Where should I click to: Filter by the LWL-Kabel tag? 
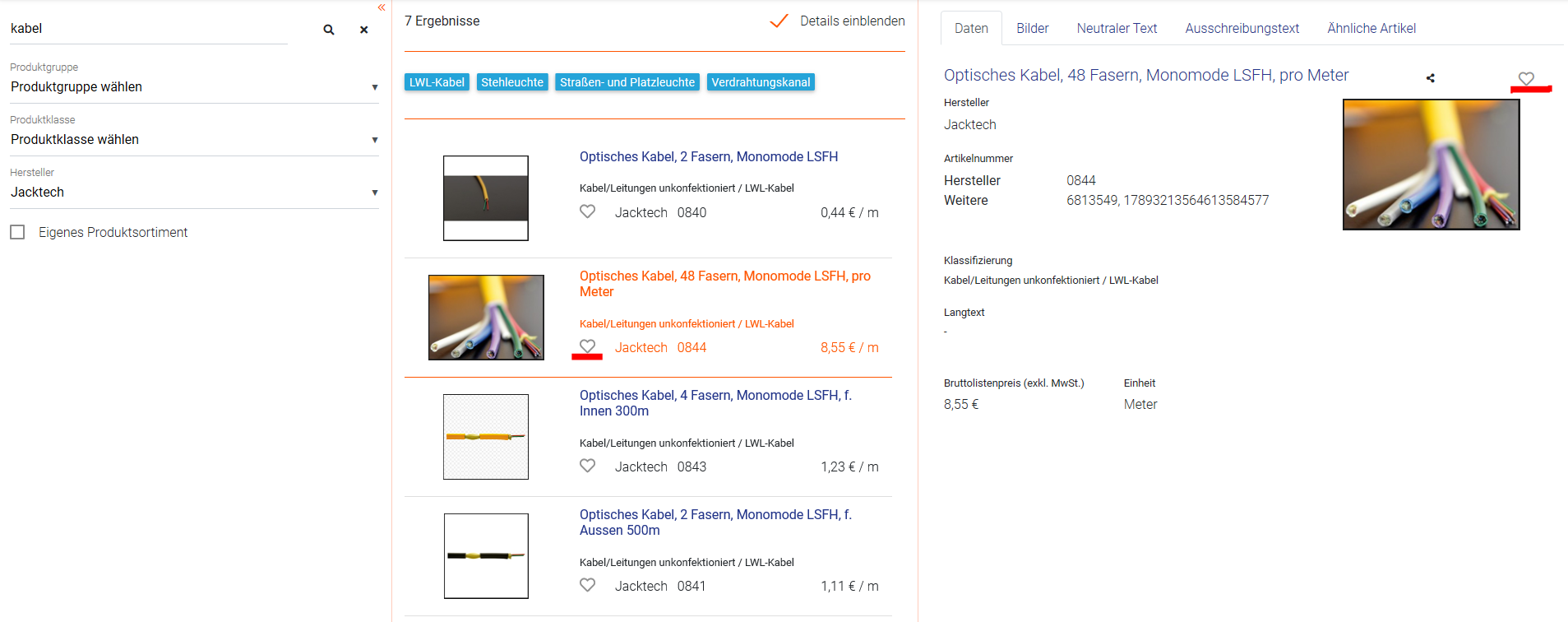click(x=437, y=82)
